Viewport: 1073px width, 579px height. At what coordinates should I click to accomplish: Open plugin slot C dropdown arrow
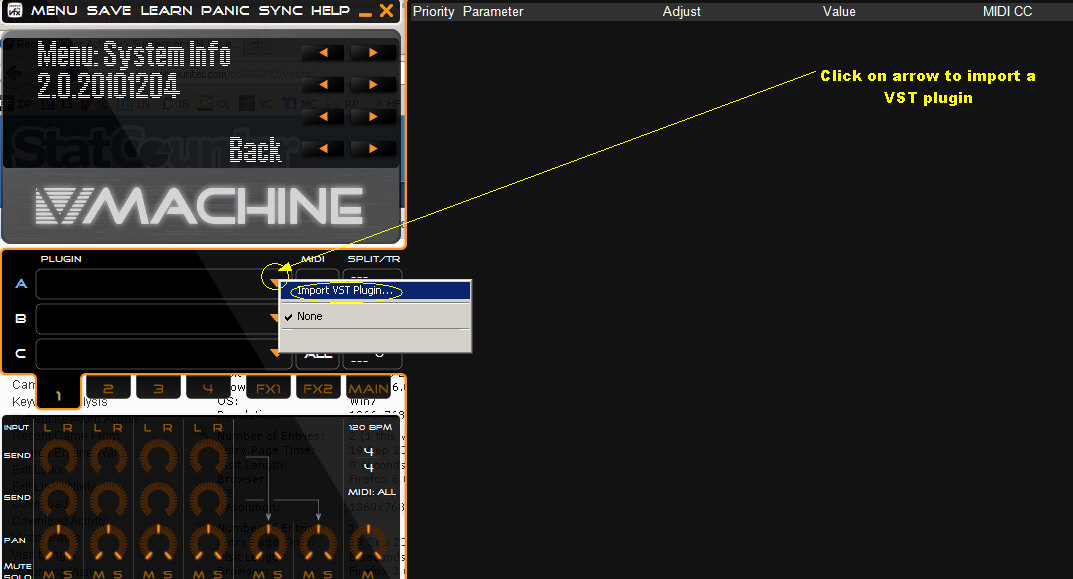274,352
